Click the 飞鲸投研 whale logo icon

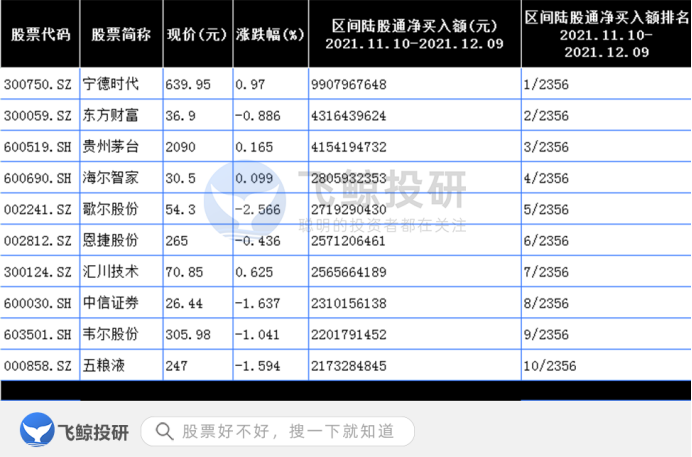(37, 429)
